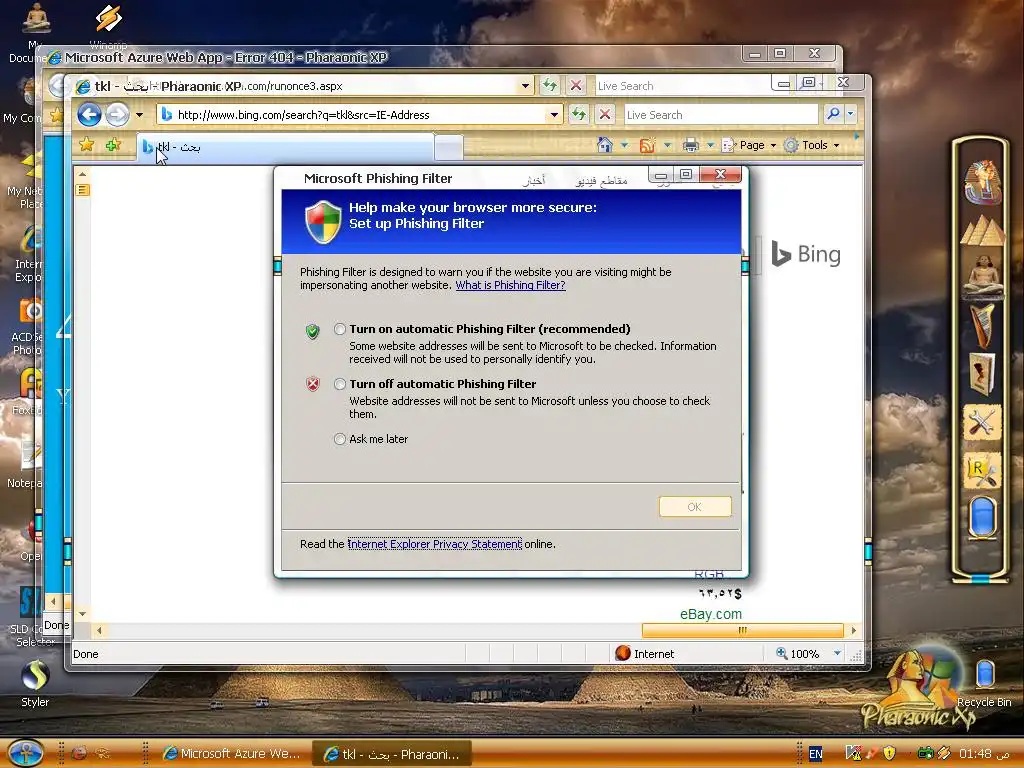Click the vertical scrollbar up arrow

[82, 174]
